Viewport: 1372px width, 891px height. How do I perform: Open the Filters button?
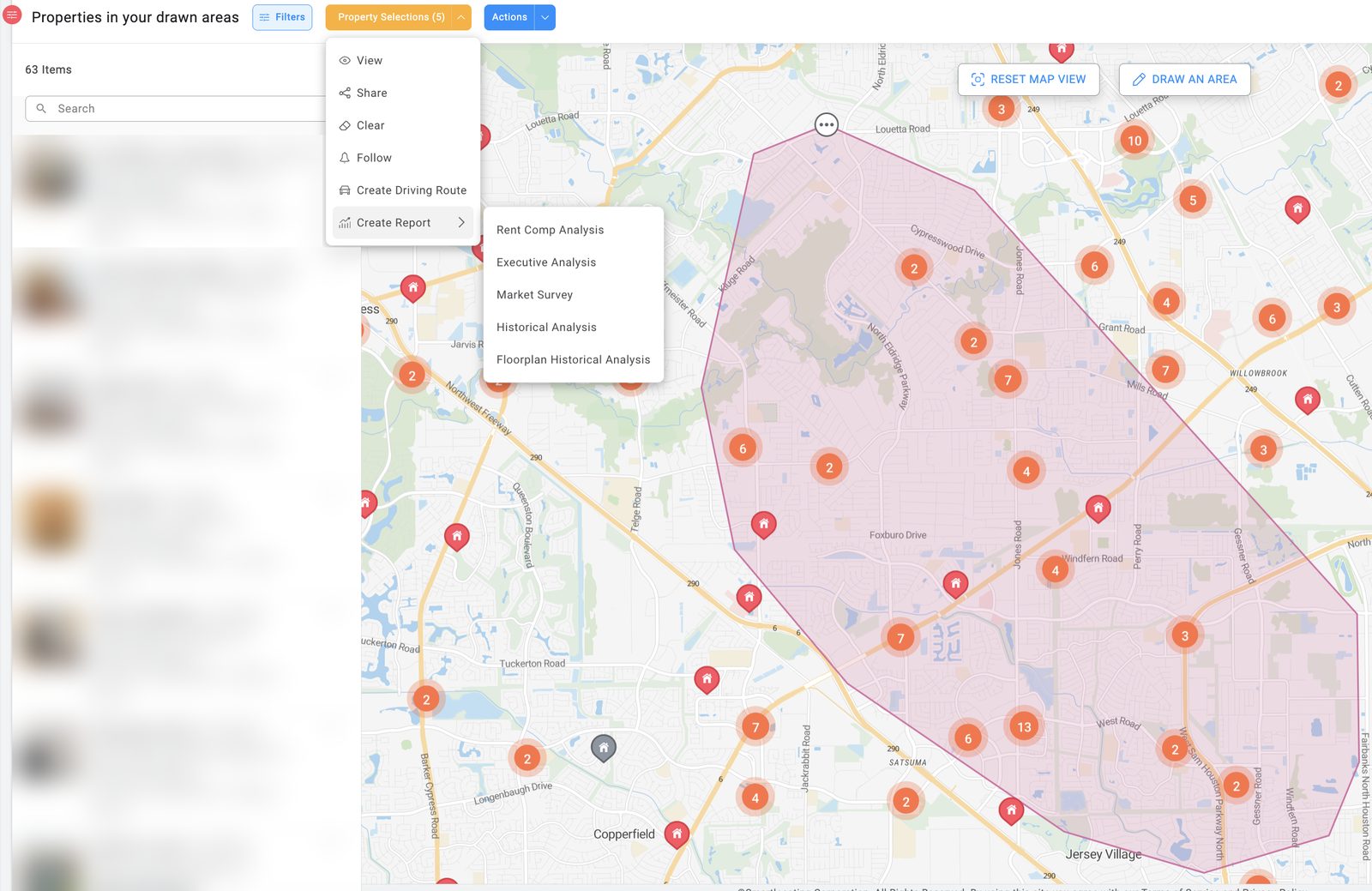click(x=282, y=17)
